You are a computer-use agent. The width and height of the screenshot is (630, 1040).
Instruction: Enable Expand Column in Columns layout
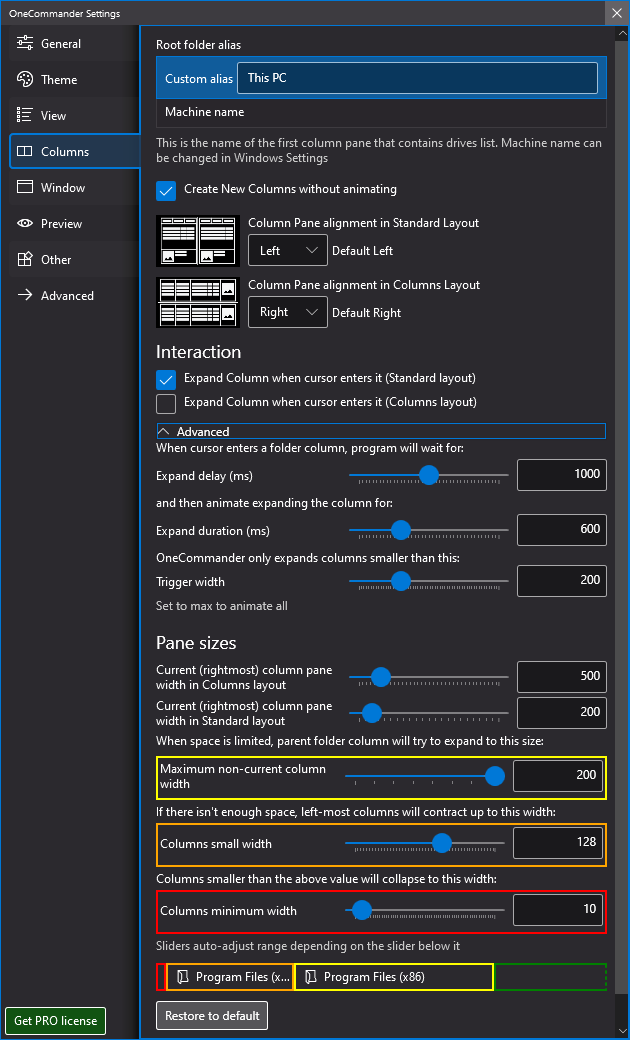click(166, 403)
